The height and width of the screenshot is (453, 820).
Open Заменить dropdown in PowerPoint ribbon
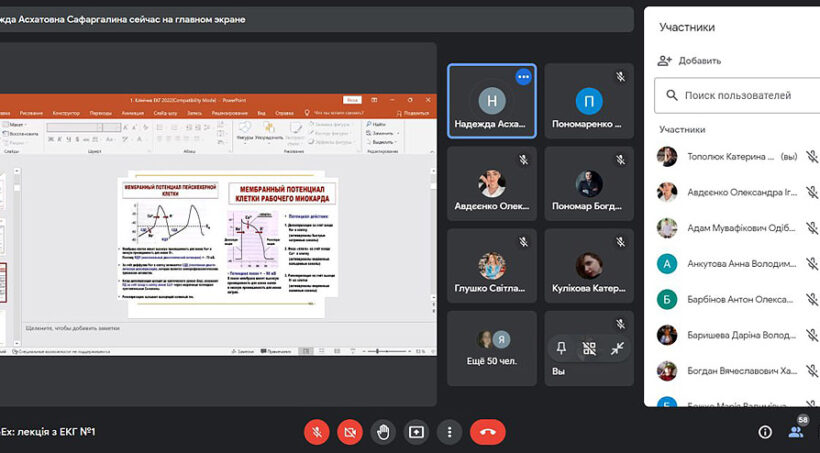(x=382, y=133)
